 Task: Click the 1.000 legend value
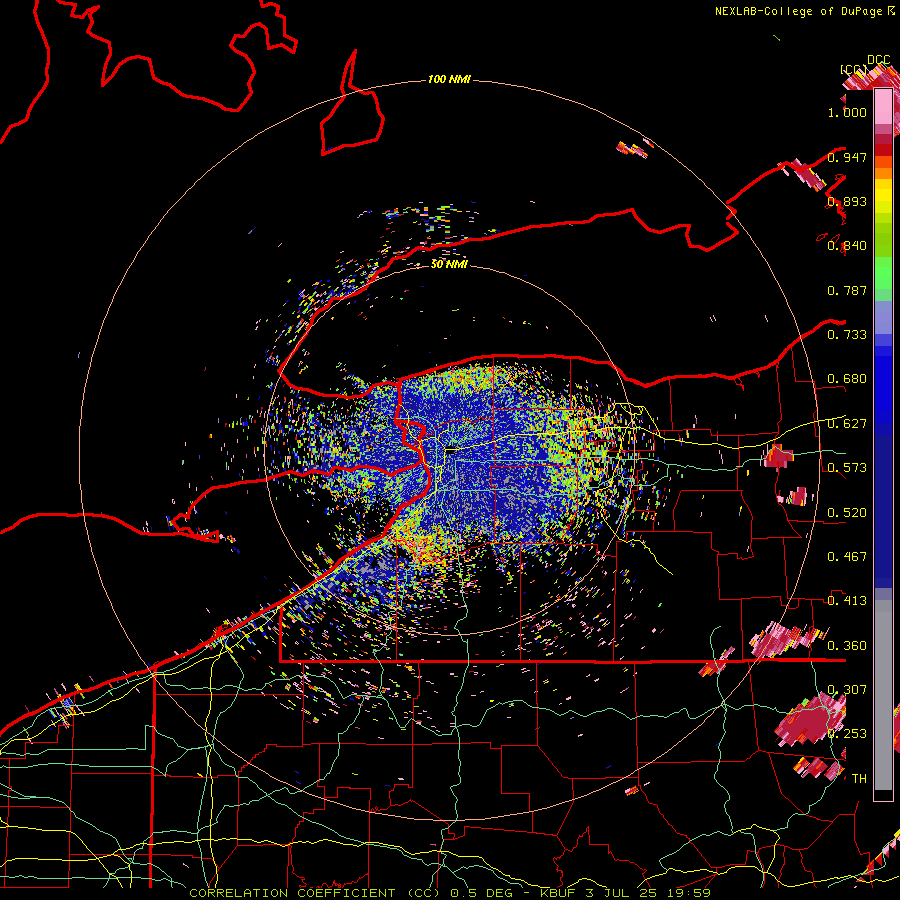pos(847,112)
